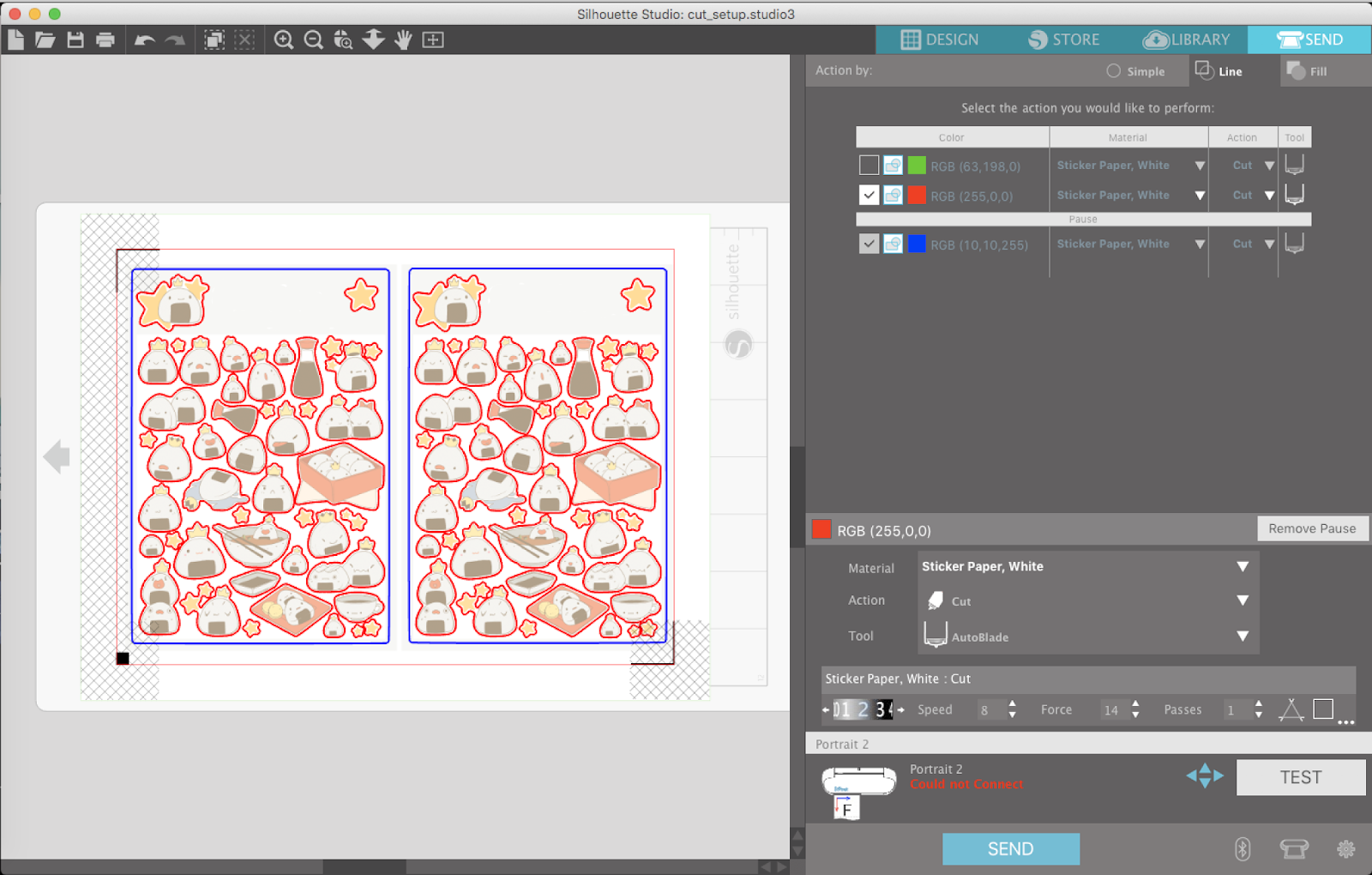Click the TEST cut button

tap(1301, 777)
